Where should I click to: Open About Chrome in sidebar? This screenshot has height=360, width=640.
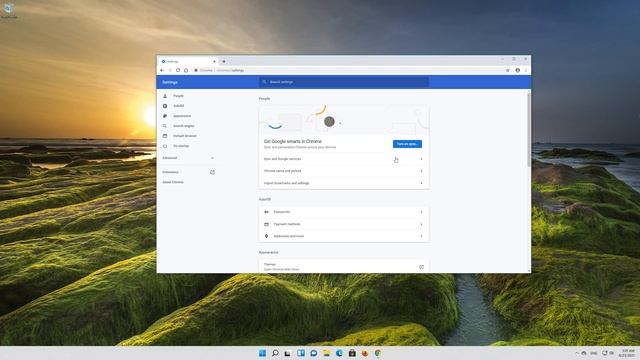click(x=173, y=182)
